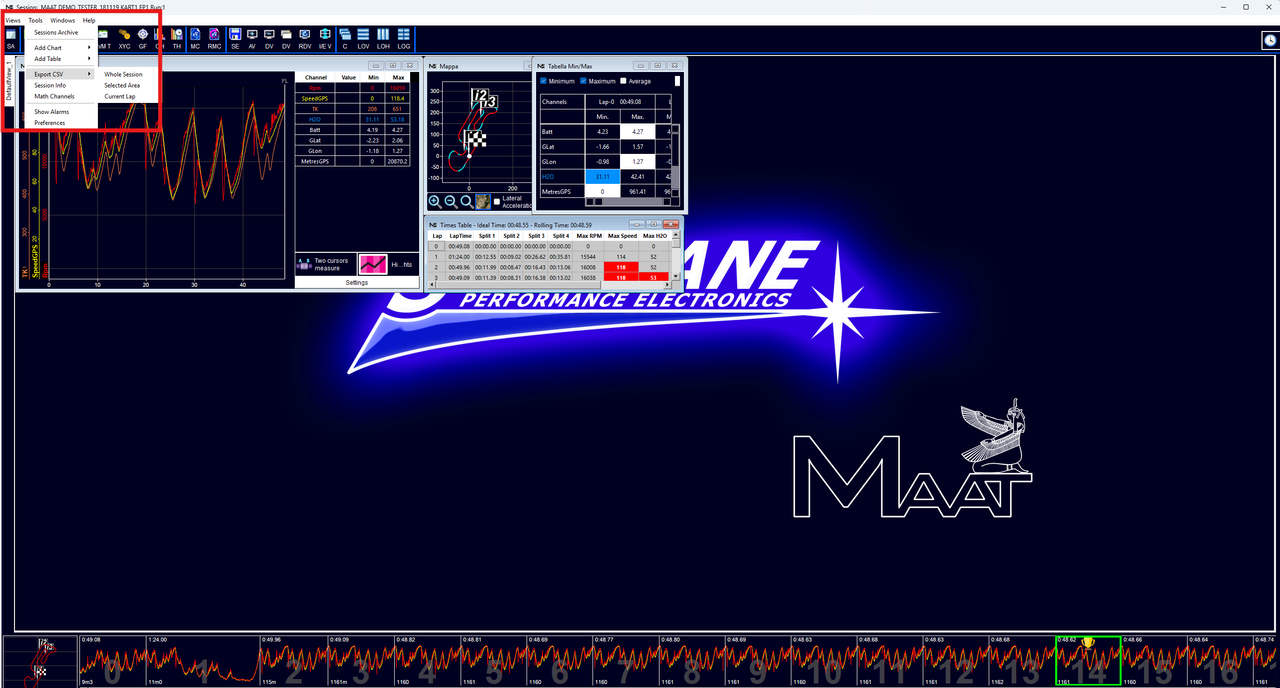Open the Windows menu
This screenshot has width=1280, height=688.
[63, 20]
